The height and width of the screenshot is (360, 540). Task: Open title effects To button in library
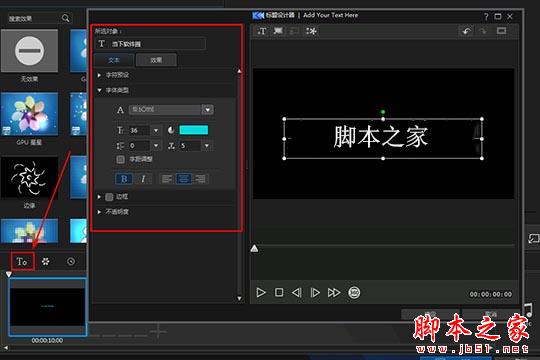tap(22, 261)
